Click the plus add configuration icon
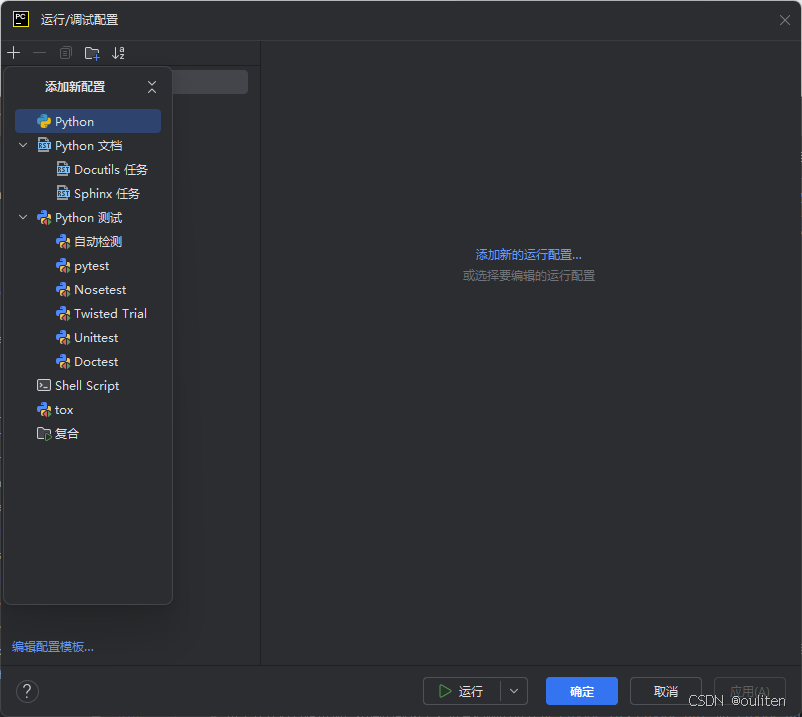This screenshot has height=717, width=802. pyautogui.click(x=14, y=53)
